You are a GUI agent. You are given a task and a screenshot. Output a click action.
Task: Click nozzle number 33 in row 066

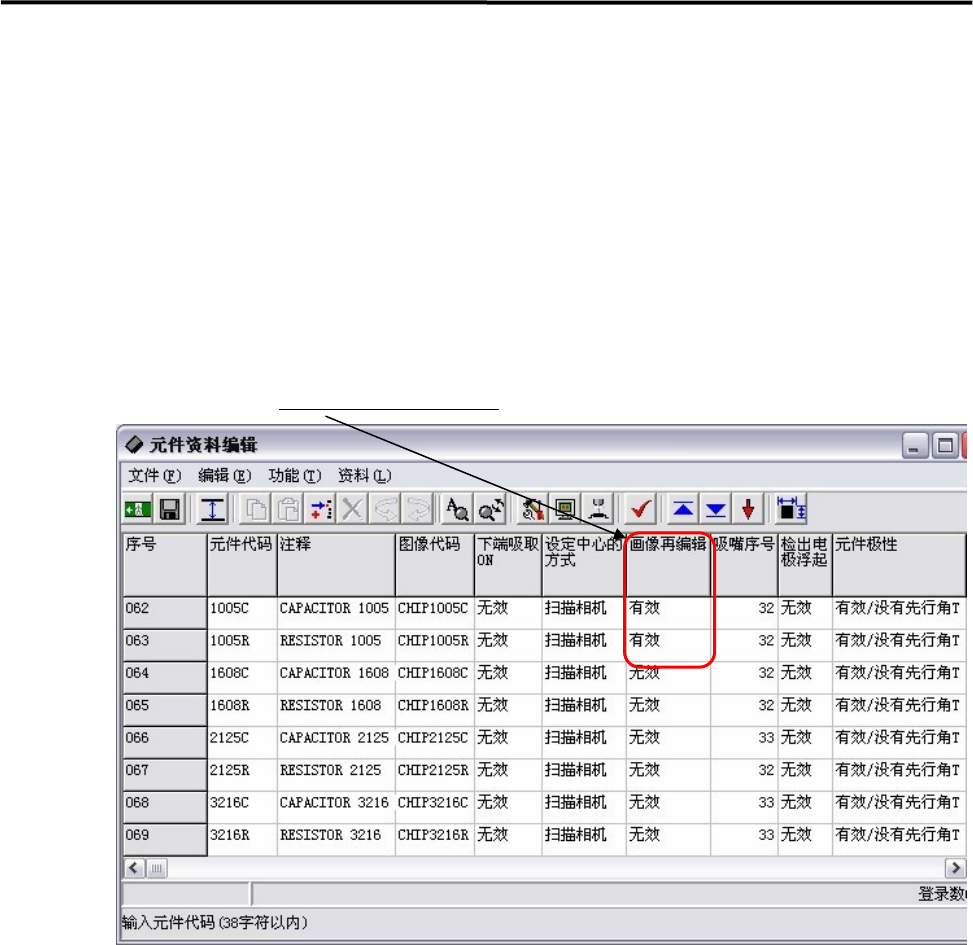click(744, 741)
